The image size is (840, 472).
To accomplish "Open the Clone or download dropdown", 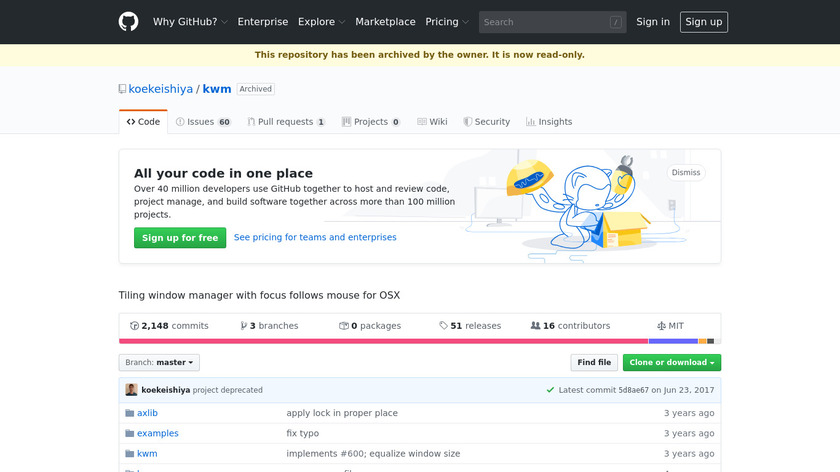I will (x=672, y=363).
